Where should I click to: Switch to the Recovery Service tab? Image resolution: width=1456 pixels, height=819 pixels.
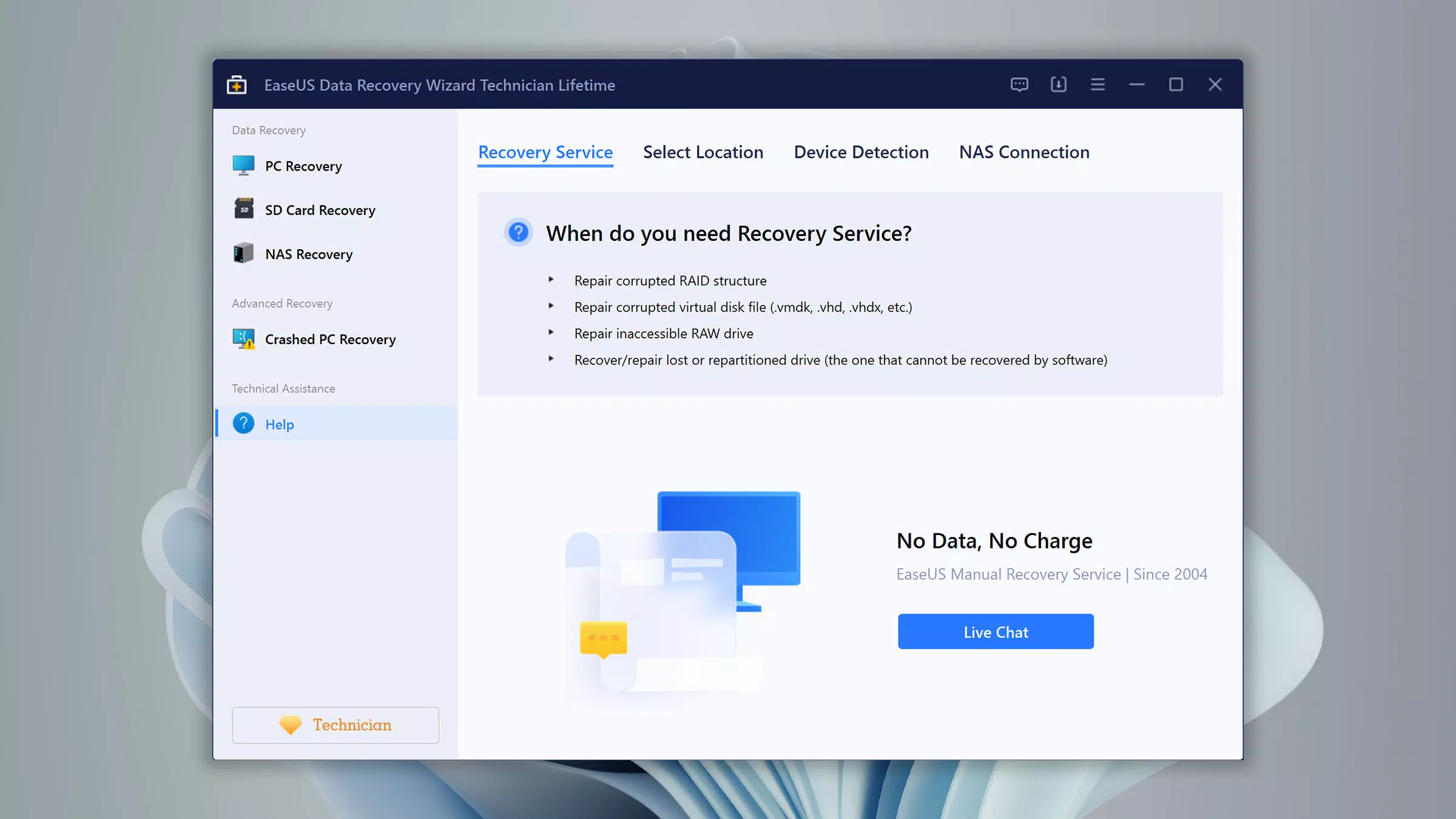tap(545, 152)
